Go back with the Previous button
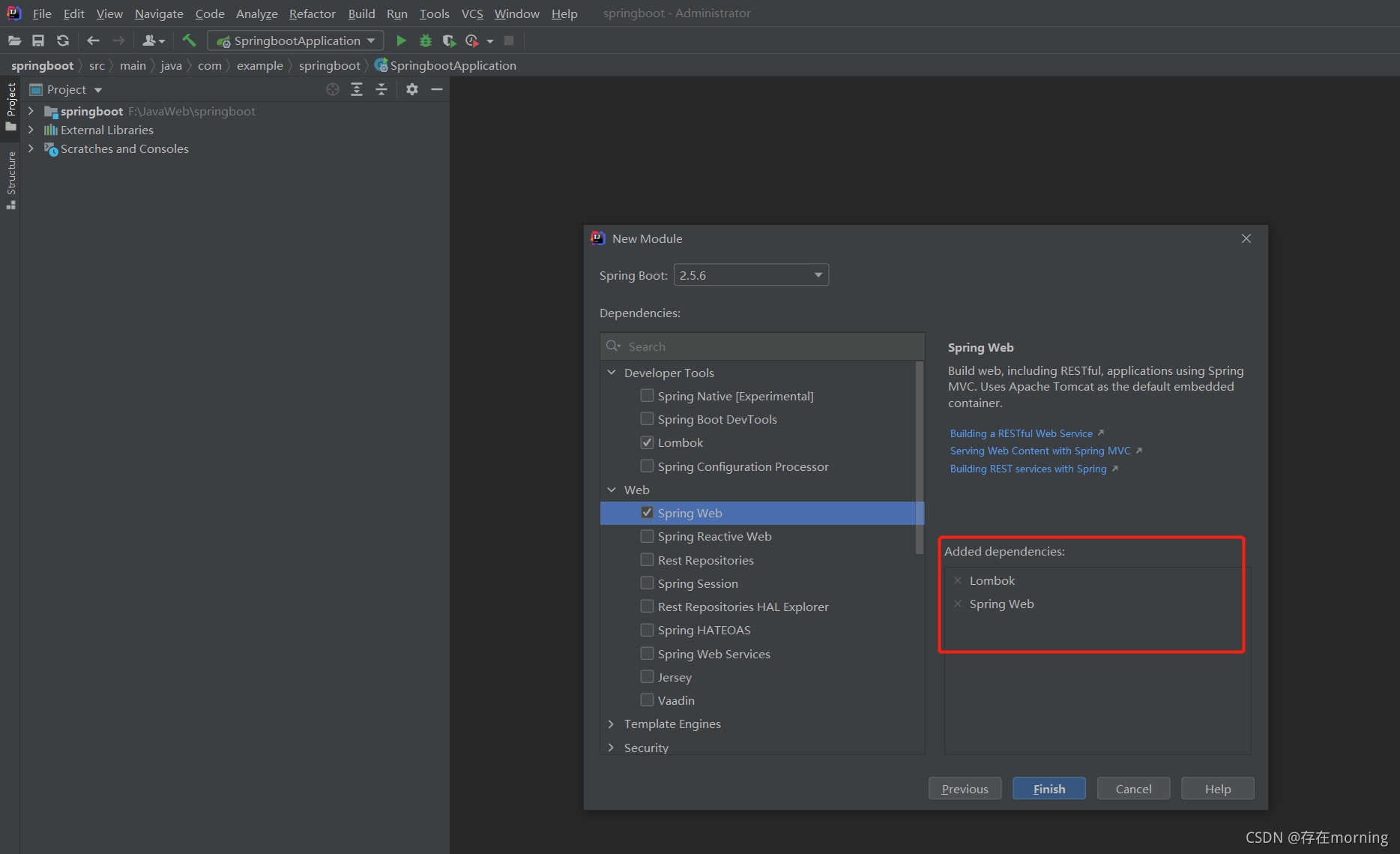Viewport: 1400px width, 854px height. point(965,789)
